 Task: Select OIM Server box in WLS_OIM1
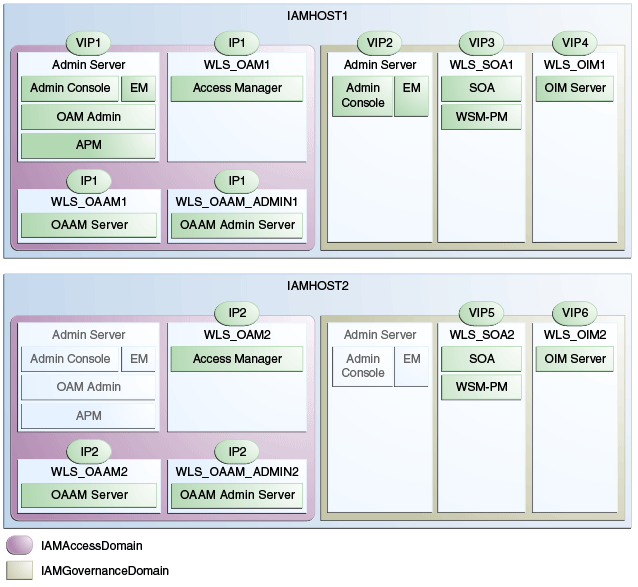575,88
